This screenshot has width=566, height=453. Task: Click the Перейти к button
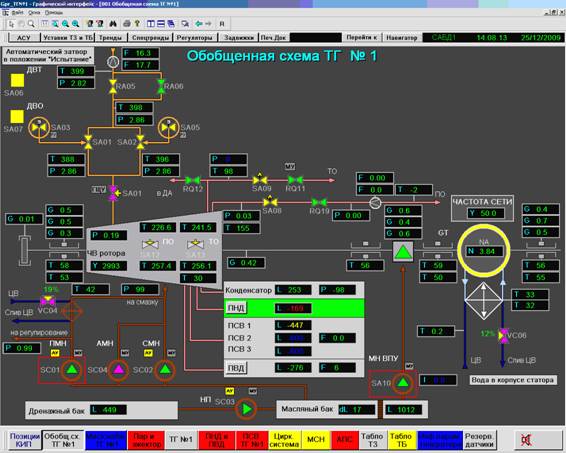pyautogui.click(x=361, y=38)
